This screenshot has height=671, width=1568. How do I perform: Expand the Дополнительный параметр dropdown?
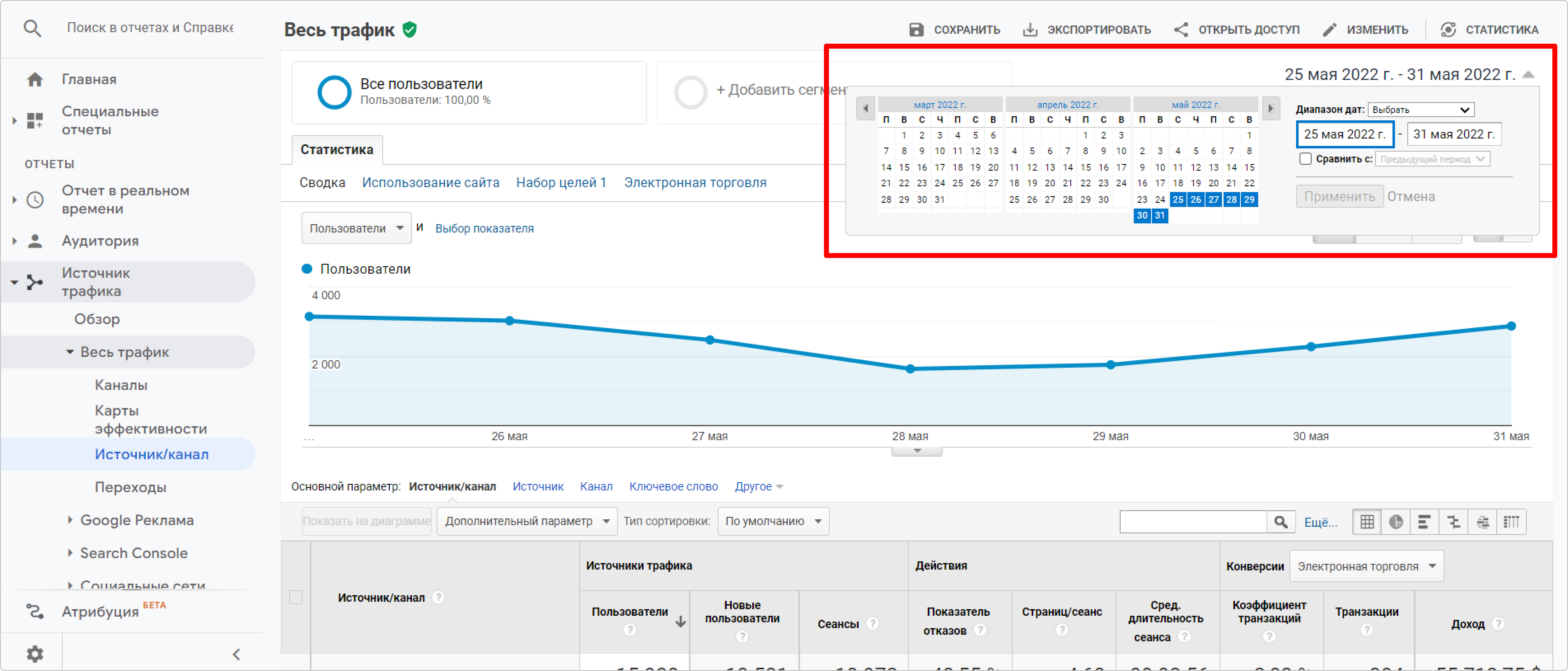pos(527,521)
